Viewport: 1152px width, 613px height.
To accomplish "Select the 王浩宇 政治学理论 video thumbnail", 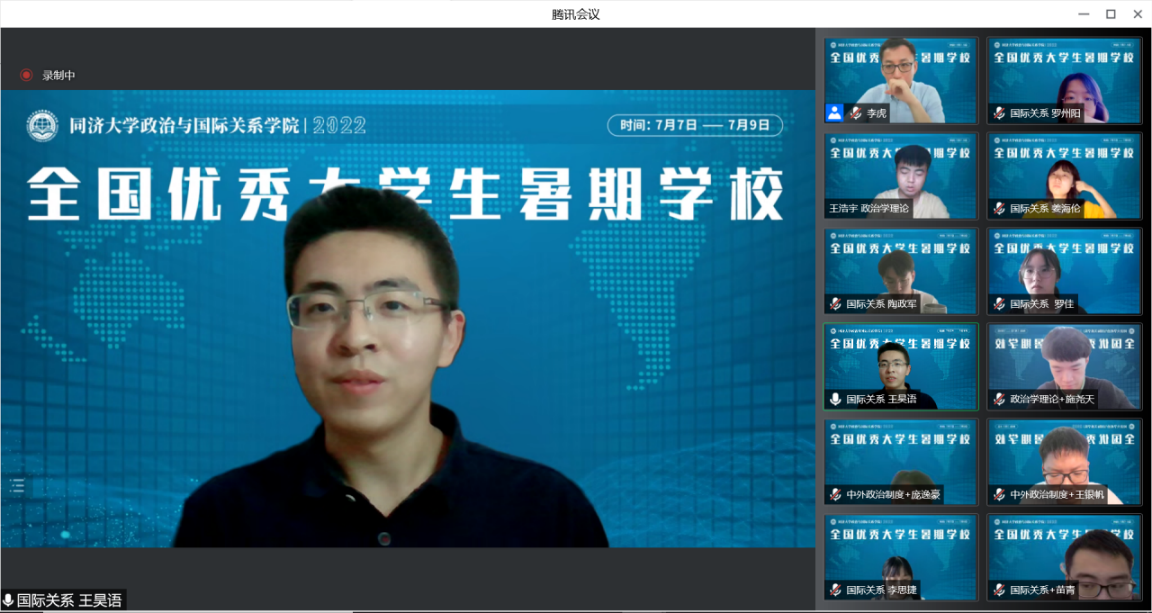I will (x=900, y=175).
